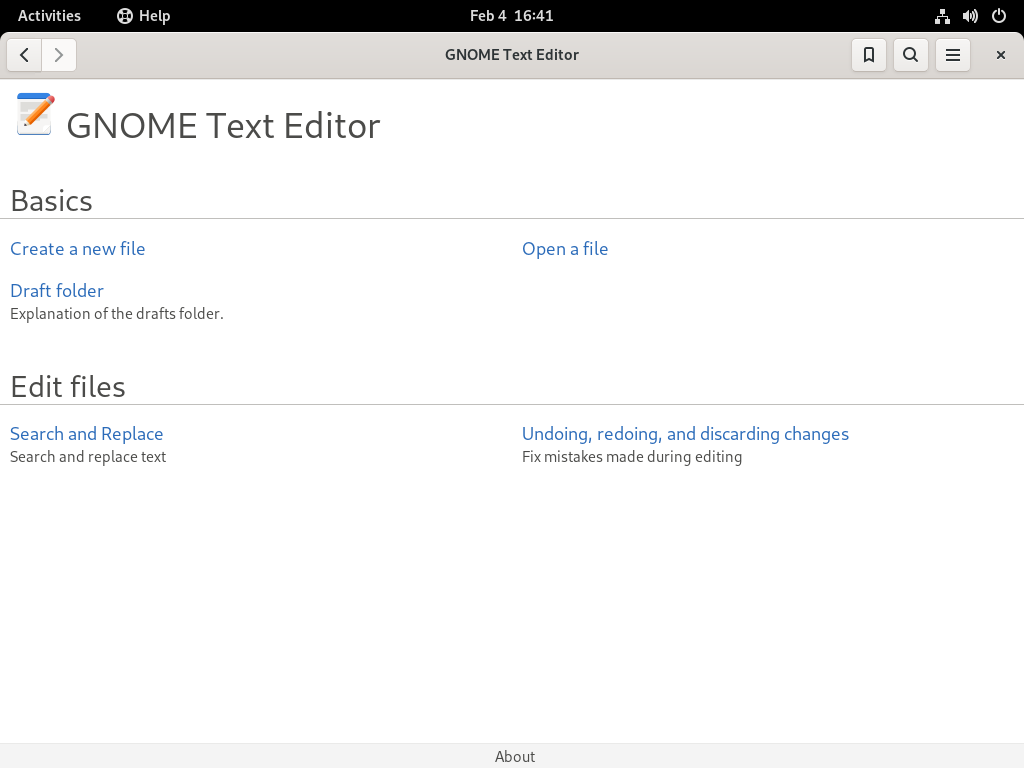This screenshot has width=1024, height=768.
Task: Open the Help app menu in top bar
Action: [x=144, y=16]
